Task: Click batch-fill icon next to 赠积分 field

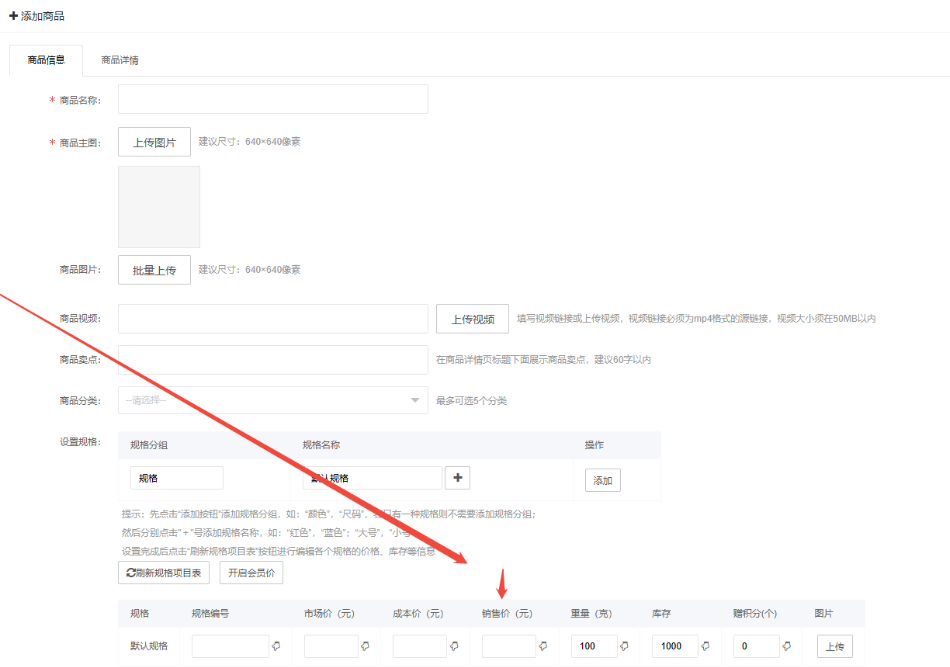Action: click(x=786, y=646)
